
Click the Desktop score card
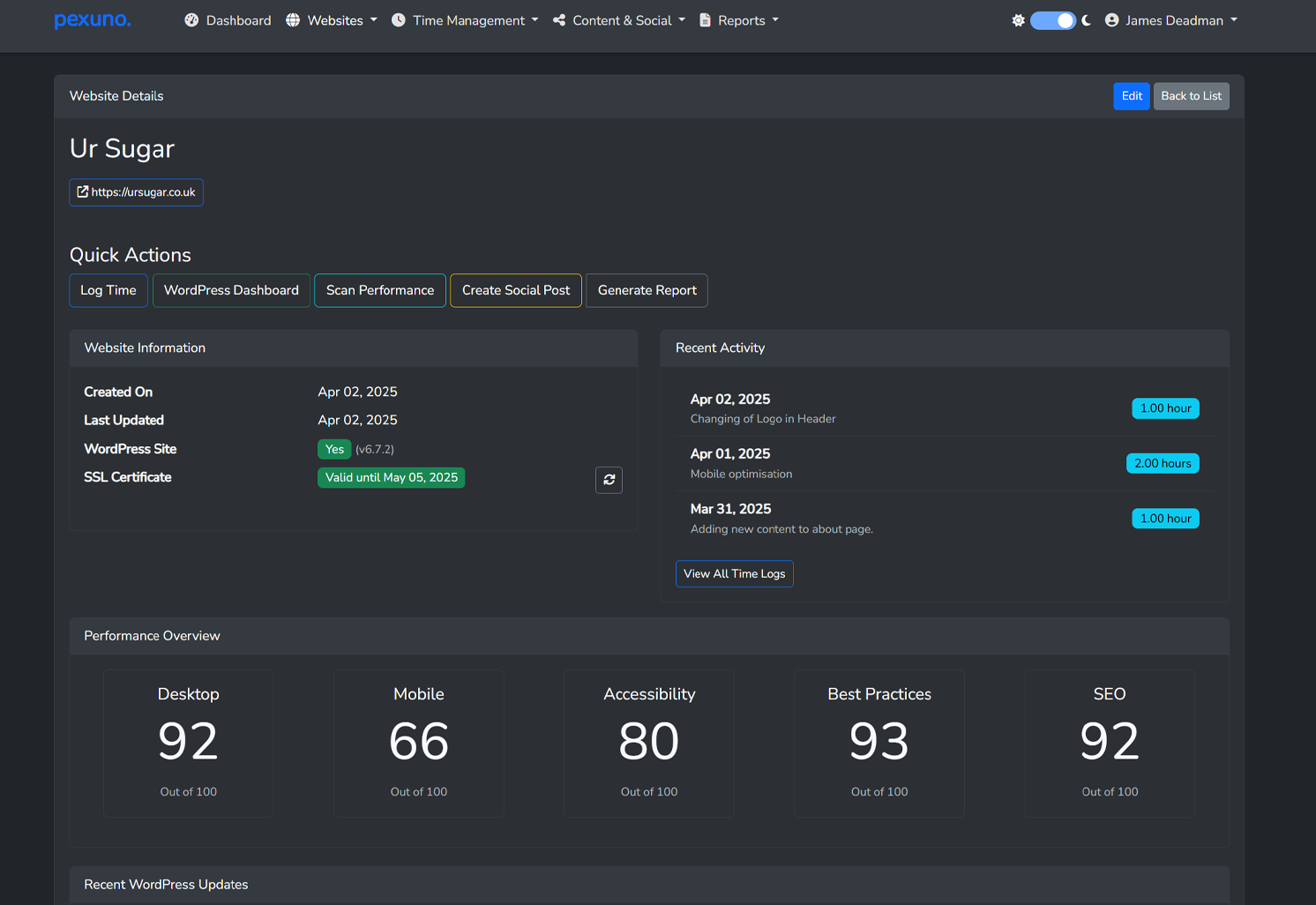189,744
